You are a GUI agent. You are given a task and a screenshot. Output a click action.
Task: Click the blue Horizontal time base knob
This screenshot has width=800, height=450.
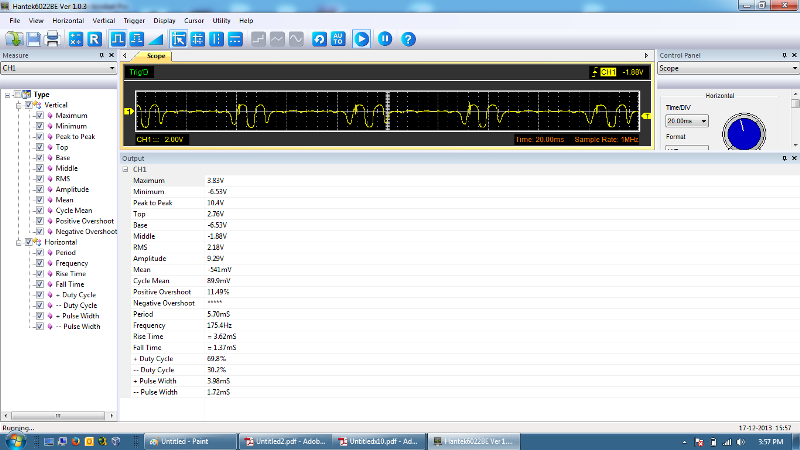[742, 131]
